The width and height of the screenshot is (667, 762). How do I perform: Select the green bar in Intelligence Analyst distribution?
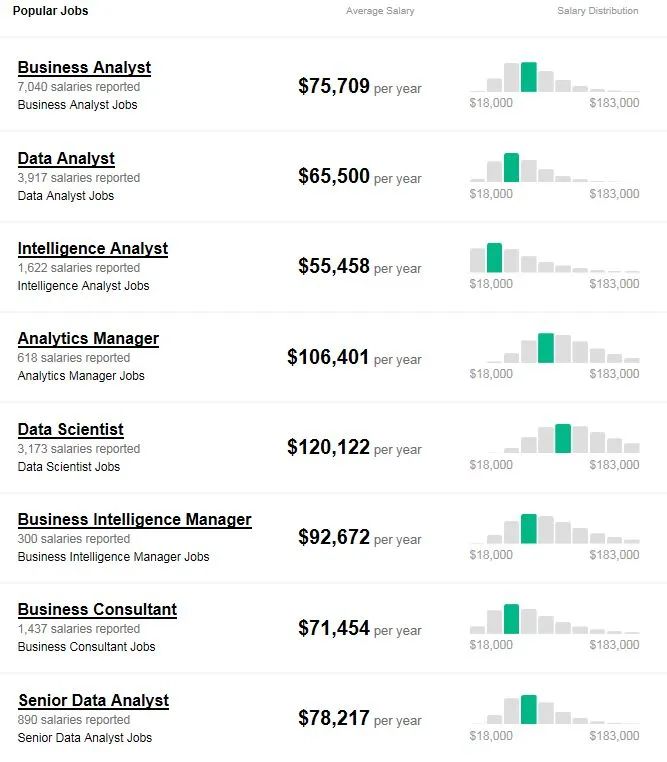494,257
